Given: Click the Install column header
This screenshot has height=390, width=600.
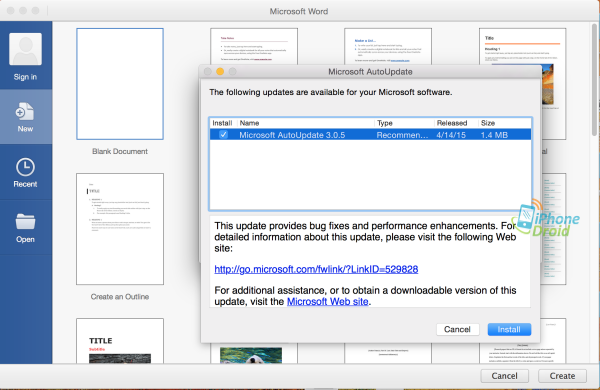Looking at the screenshot, I should tap(223, 123).
